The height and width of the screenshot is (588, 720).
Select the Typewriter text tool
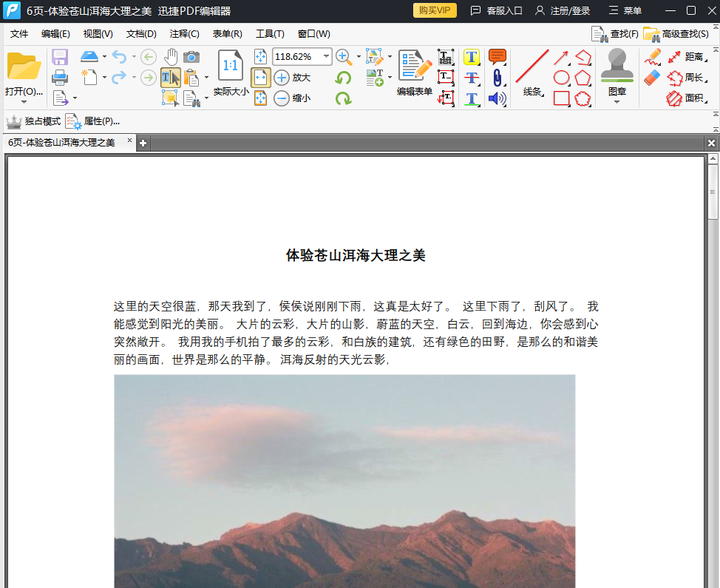[445, 57]
